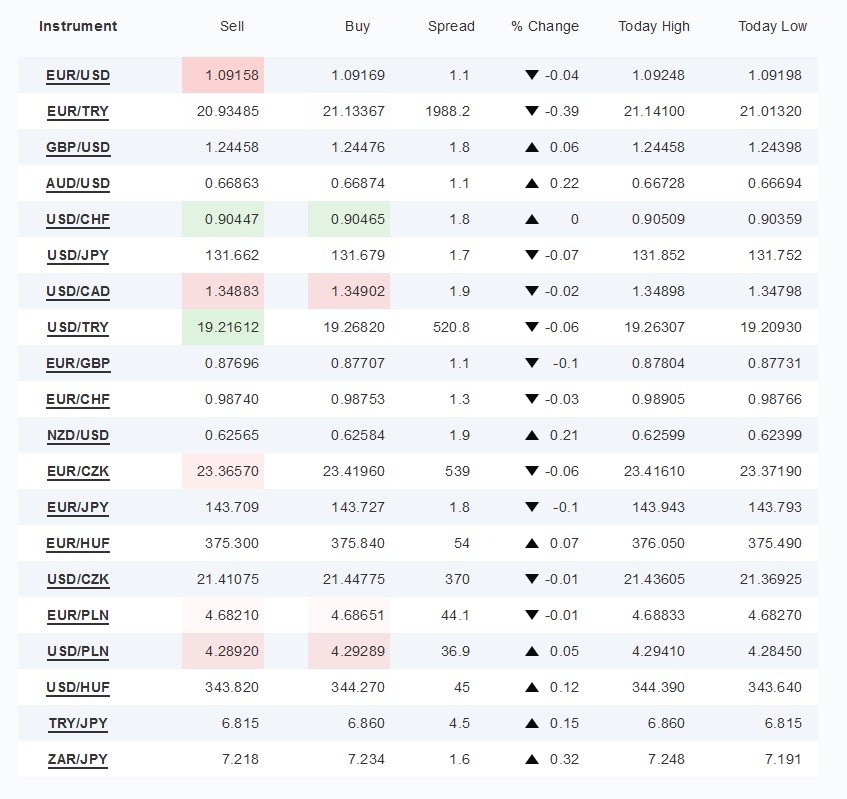The width and height of the screenshot is (847, 799).
Task: Click the % Change column header
Action: tap(545, 26)
